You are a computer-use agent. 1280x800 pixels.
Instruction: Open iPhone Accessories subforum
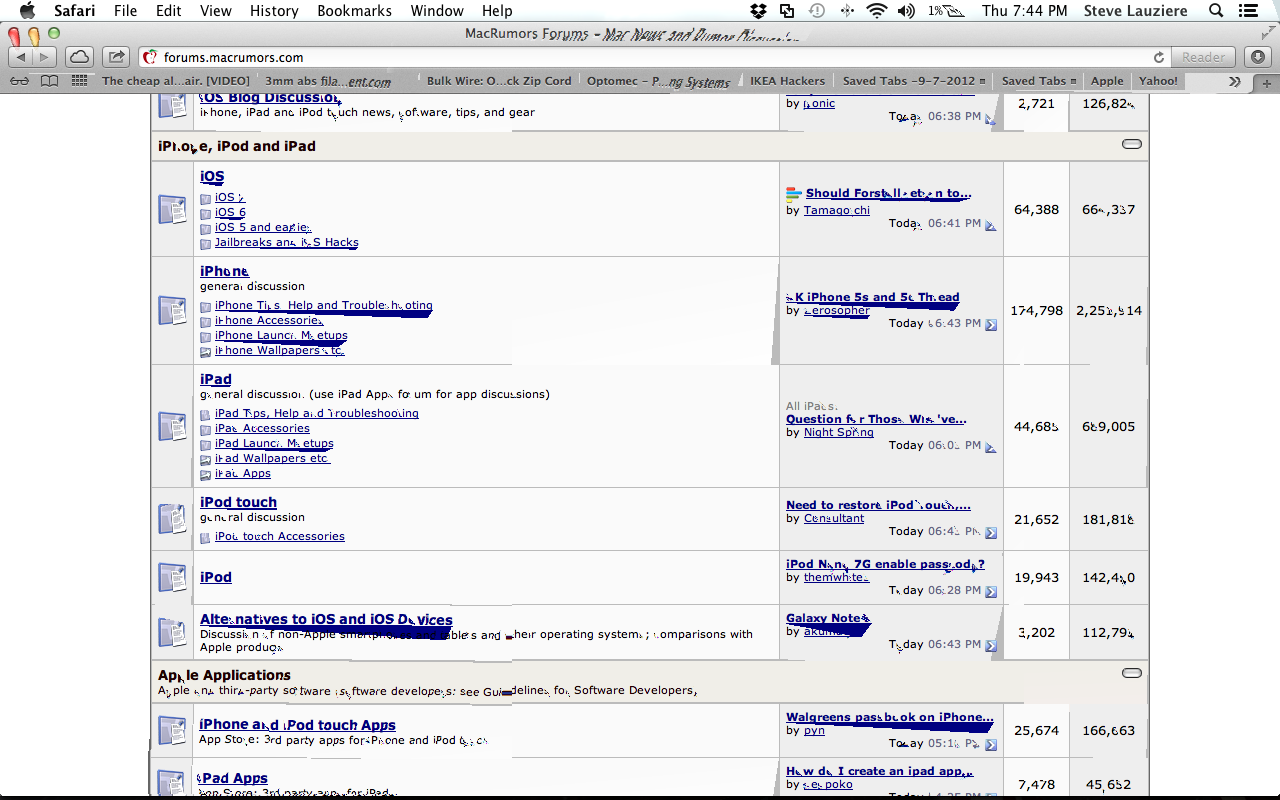(x=268, y=320)
